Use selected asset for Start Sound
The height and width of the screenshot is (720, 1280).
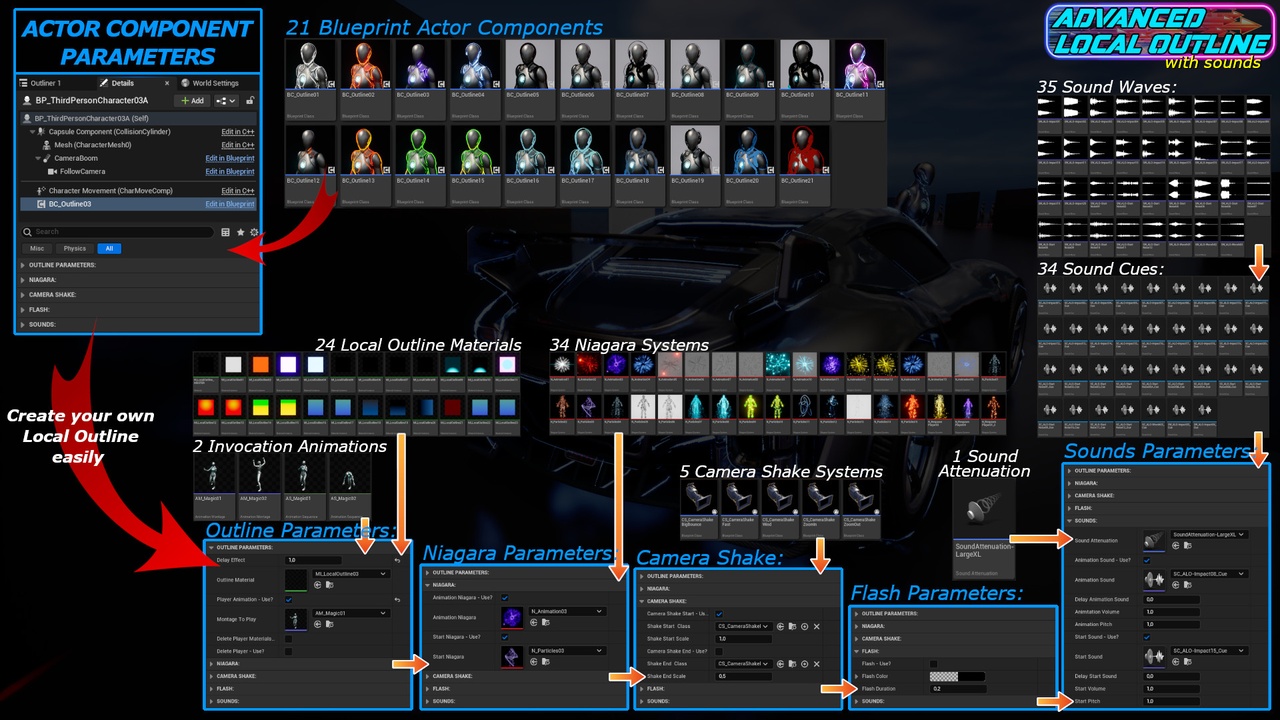(1175, 662)
